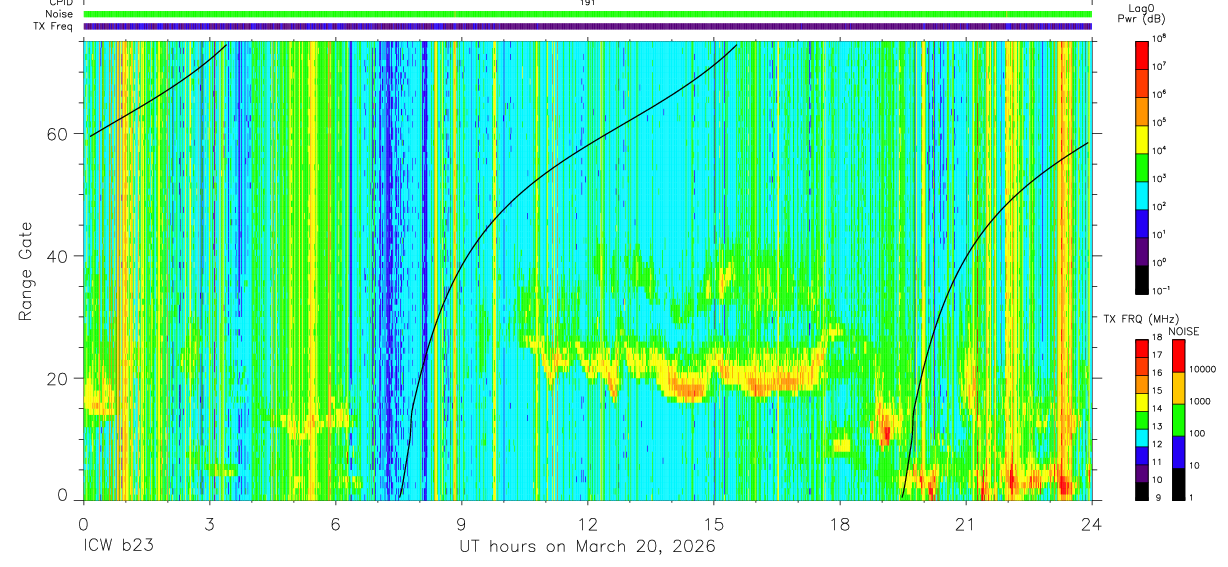Viewport: 1228px width, 567px height.
Task: Click the 10^2 label on power colorbar
Action: [x=1161, y=206]
